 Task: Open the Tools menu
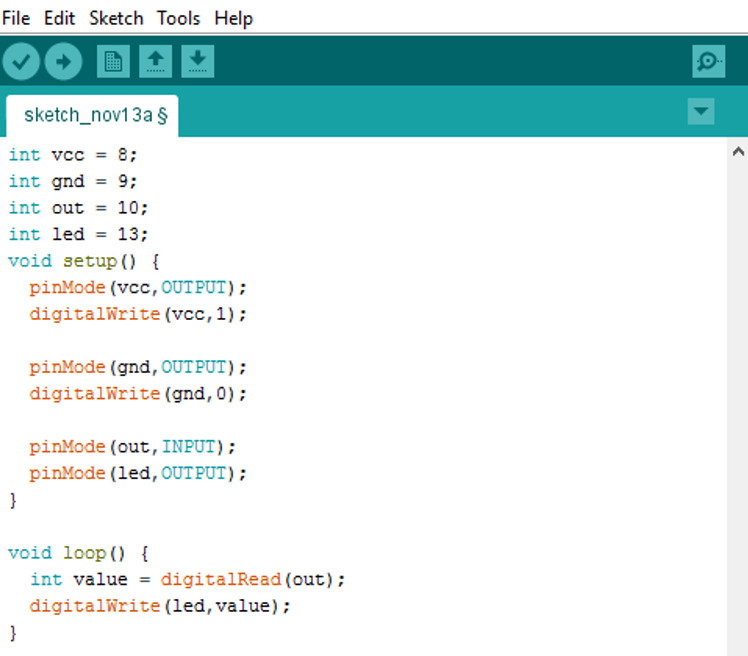point(178,19)
